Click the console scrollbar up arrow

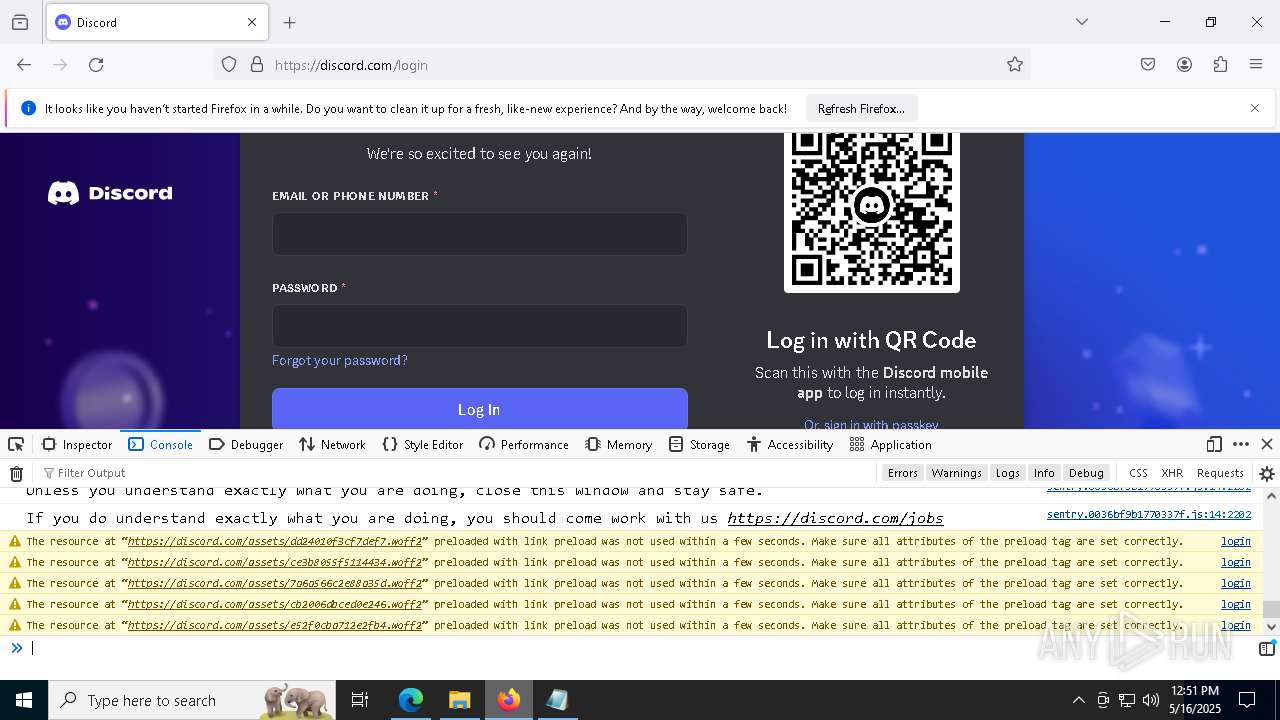[1271, 496]
